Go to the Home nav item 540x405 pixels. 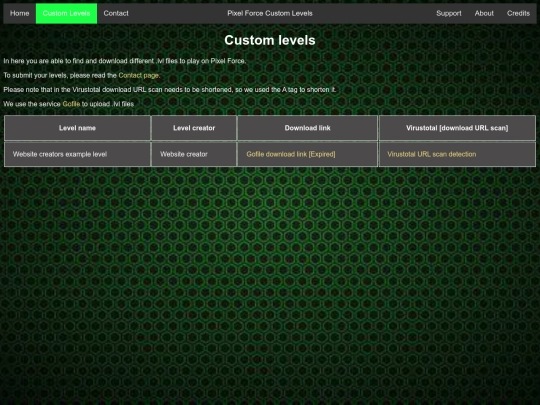[19, 13]
